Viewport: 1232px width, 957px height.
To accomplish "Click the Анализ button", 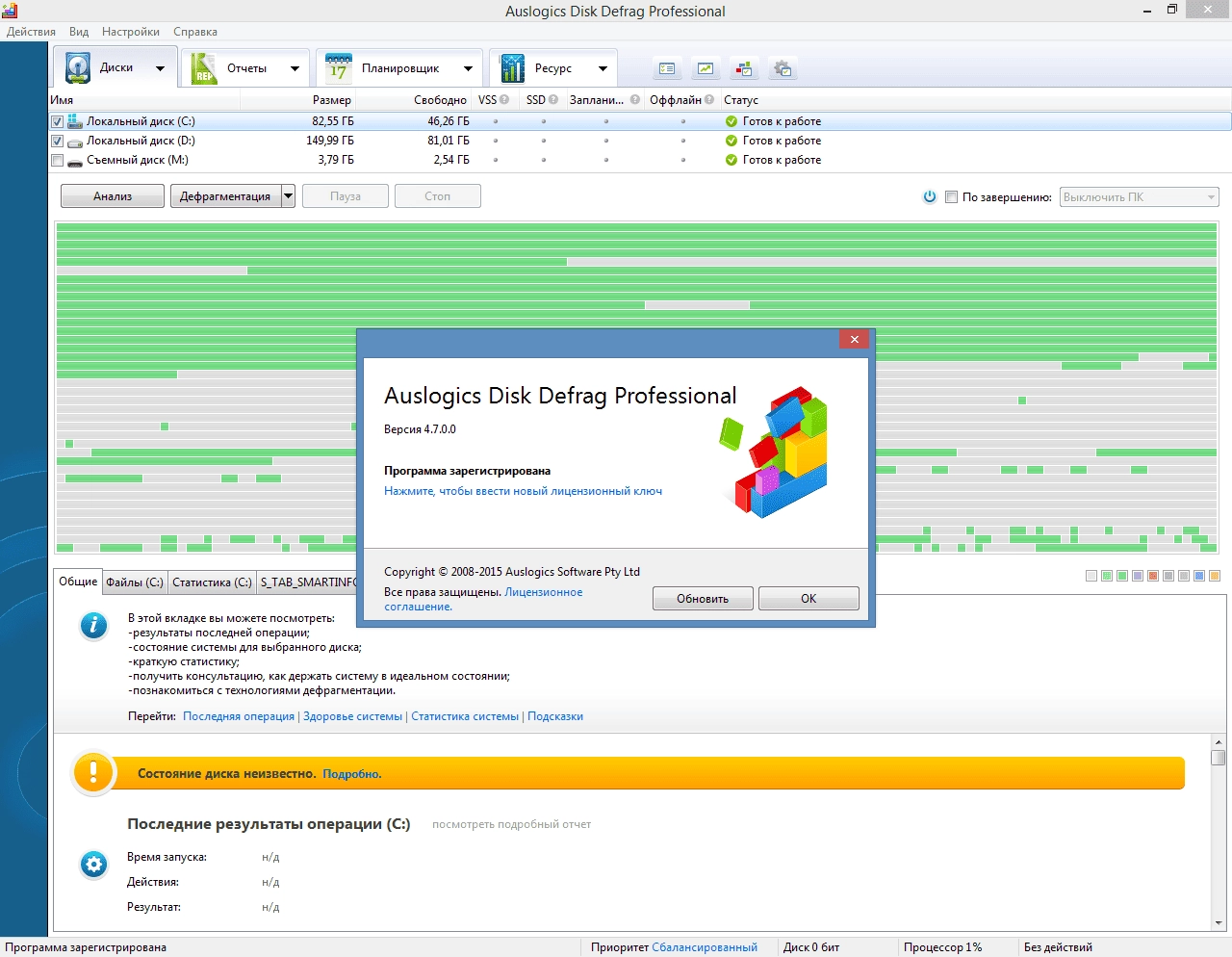I will [x=113, y=196].
